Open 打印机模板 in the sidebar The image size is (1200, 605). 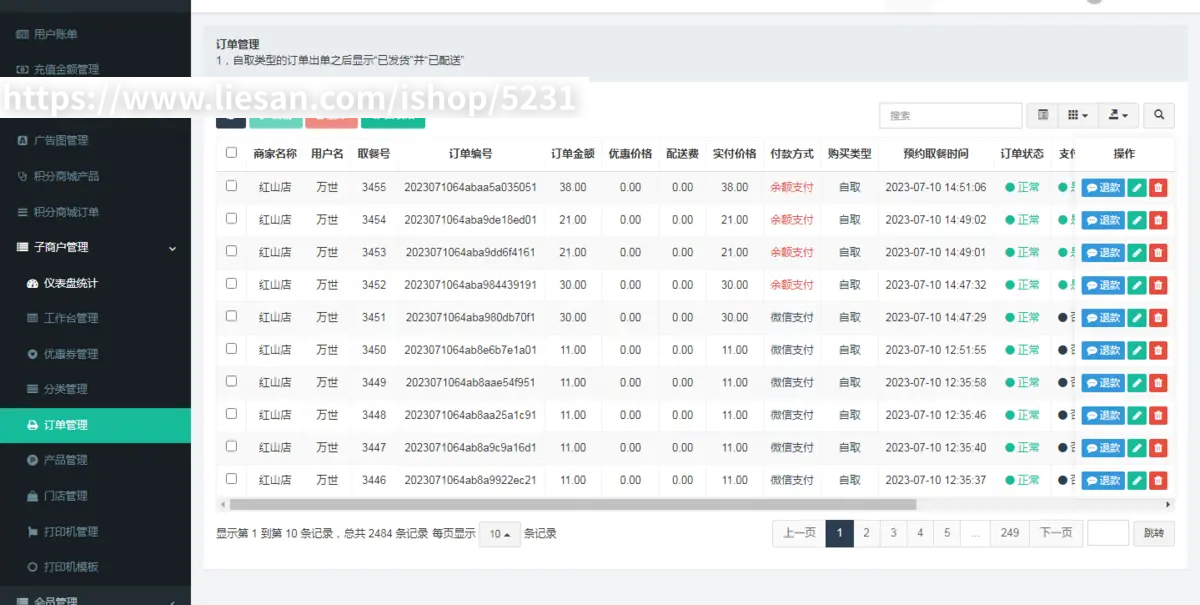[x=95, y=567]
